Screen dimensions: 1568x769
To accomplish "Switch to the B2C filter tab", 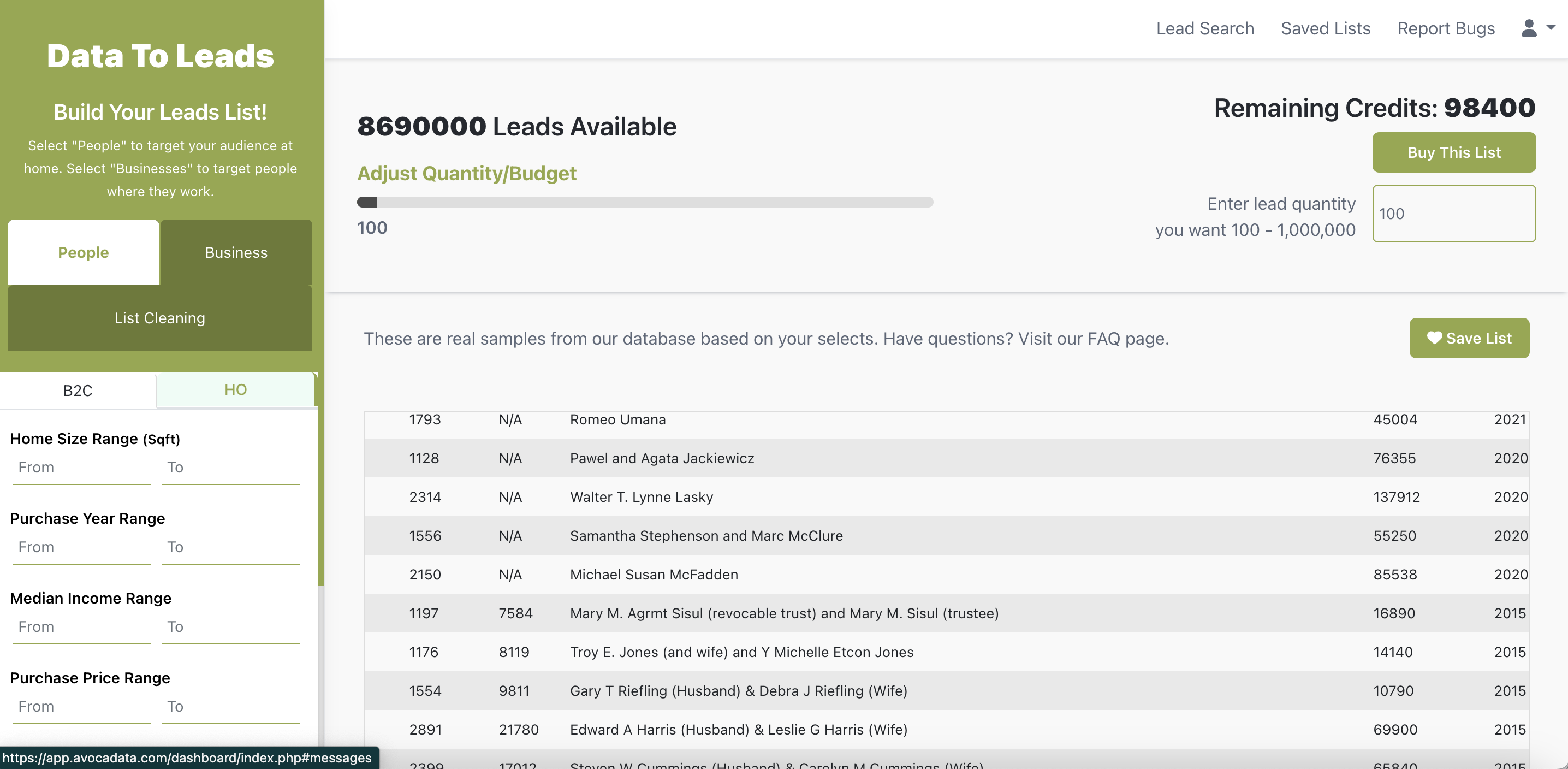I will pyautogui.click(x=78, y=391).
